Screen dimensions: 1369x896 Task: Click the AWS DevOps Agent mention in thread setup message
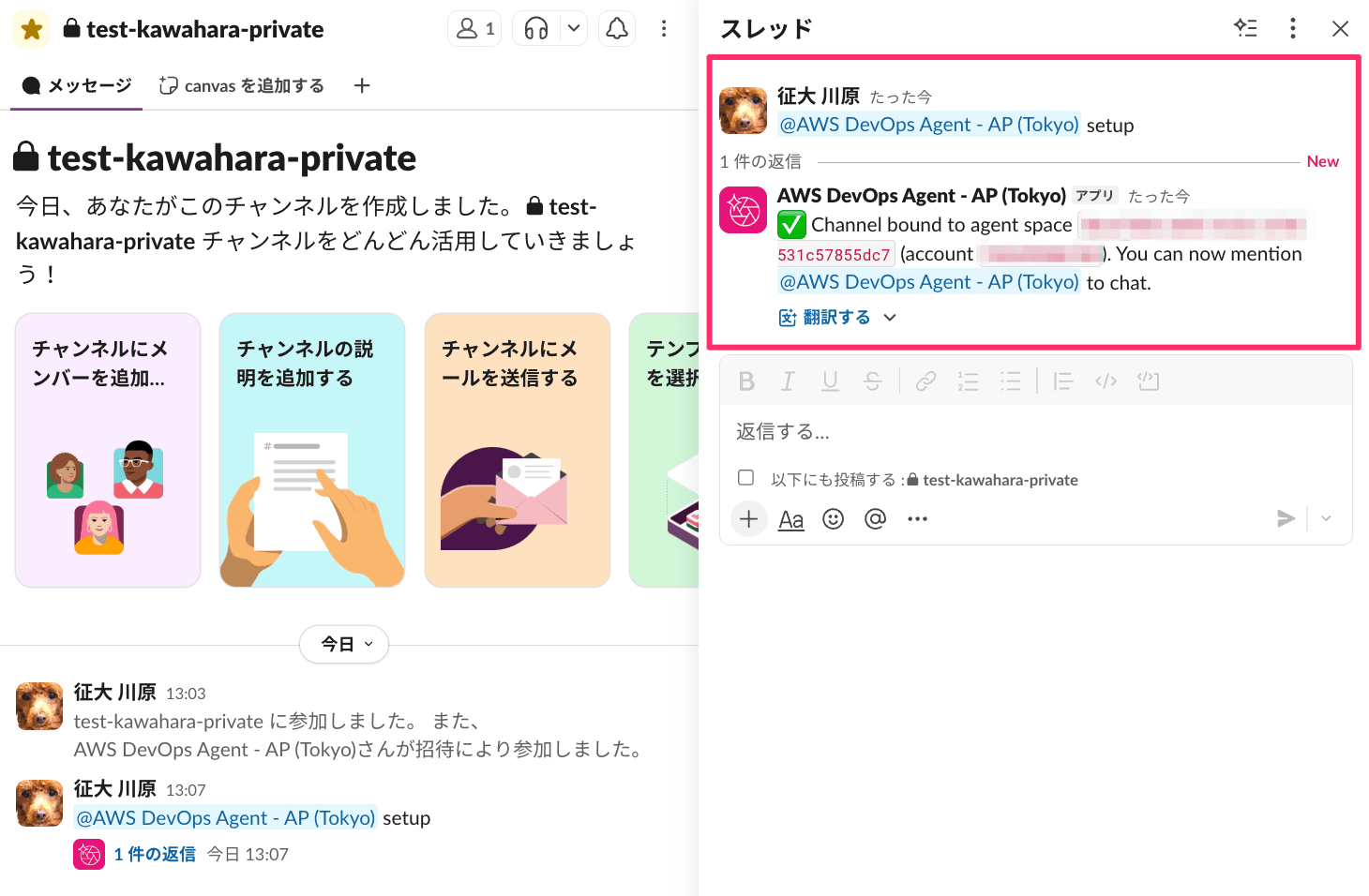click(929, 125)
